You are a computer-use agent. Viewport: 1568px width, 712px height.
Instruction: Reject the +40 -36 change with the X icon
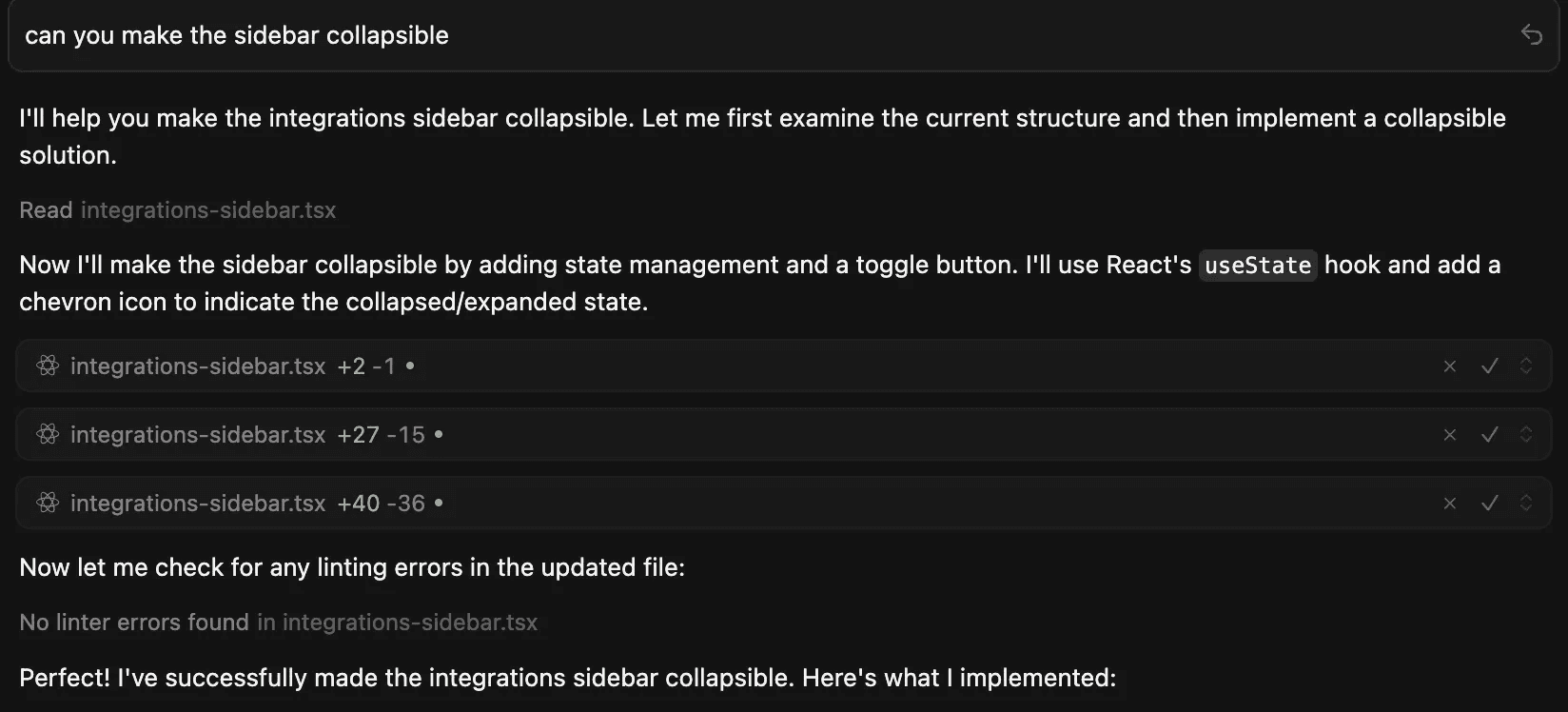pyautogui.click(x=1450, y=504)
